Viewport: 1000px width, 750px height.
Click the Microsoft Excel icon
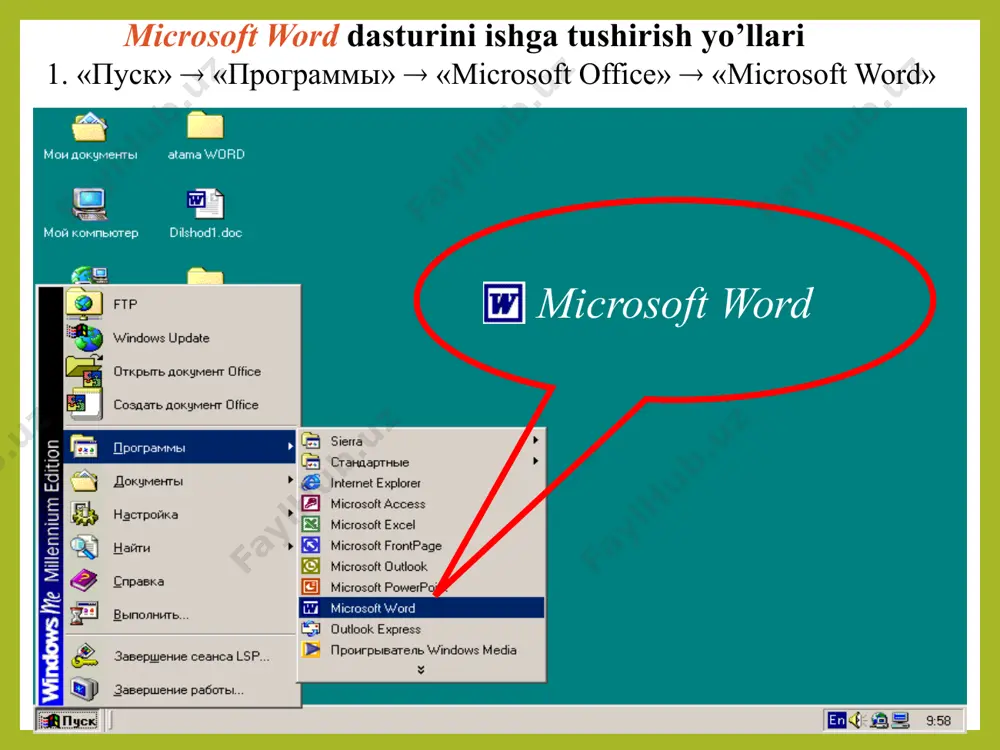pos(311,524)
